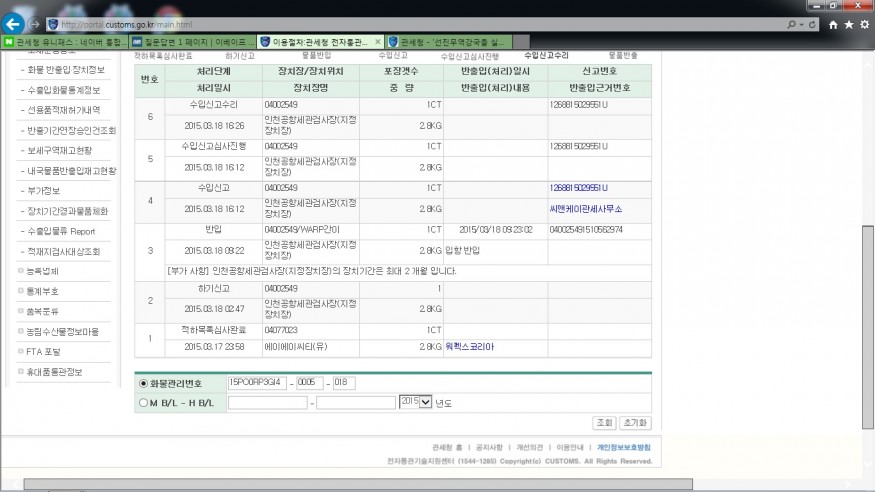
Task: Click the 2015.03.18 16:26 timestamp cell
Action: point(214,126)
